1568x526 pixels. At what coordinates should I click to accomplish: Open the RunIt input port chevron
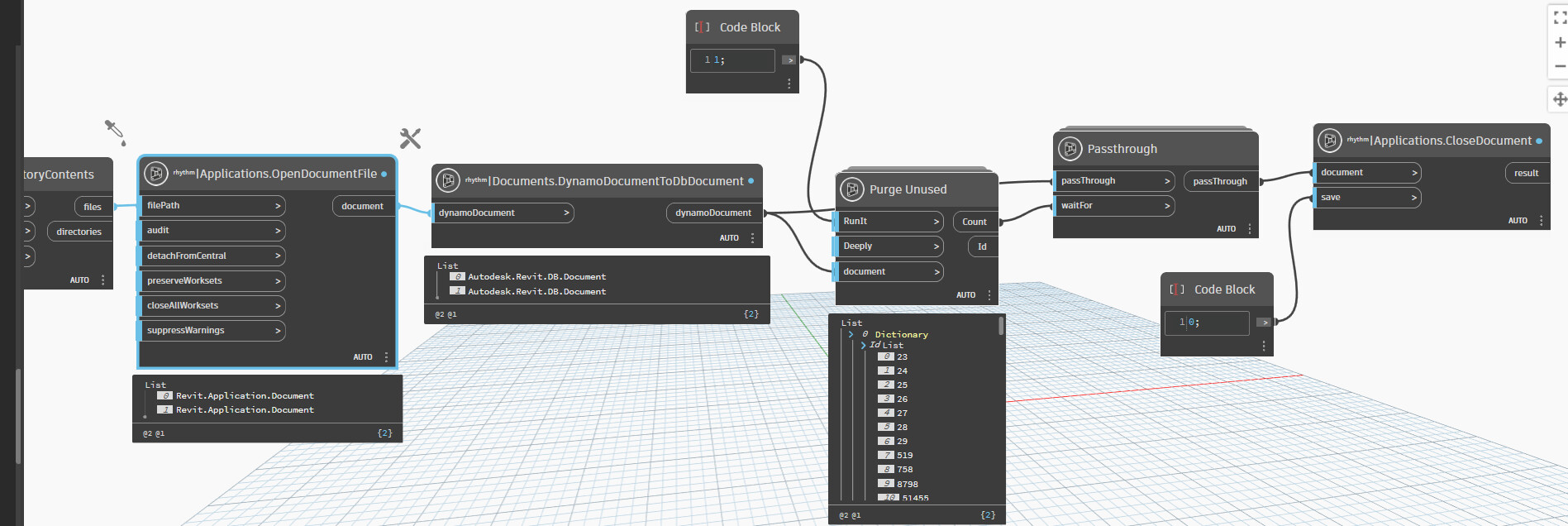[936, 221]
